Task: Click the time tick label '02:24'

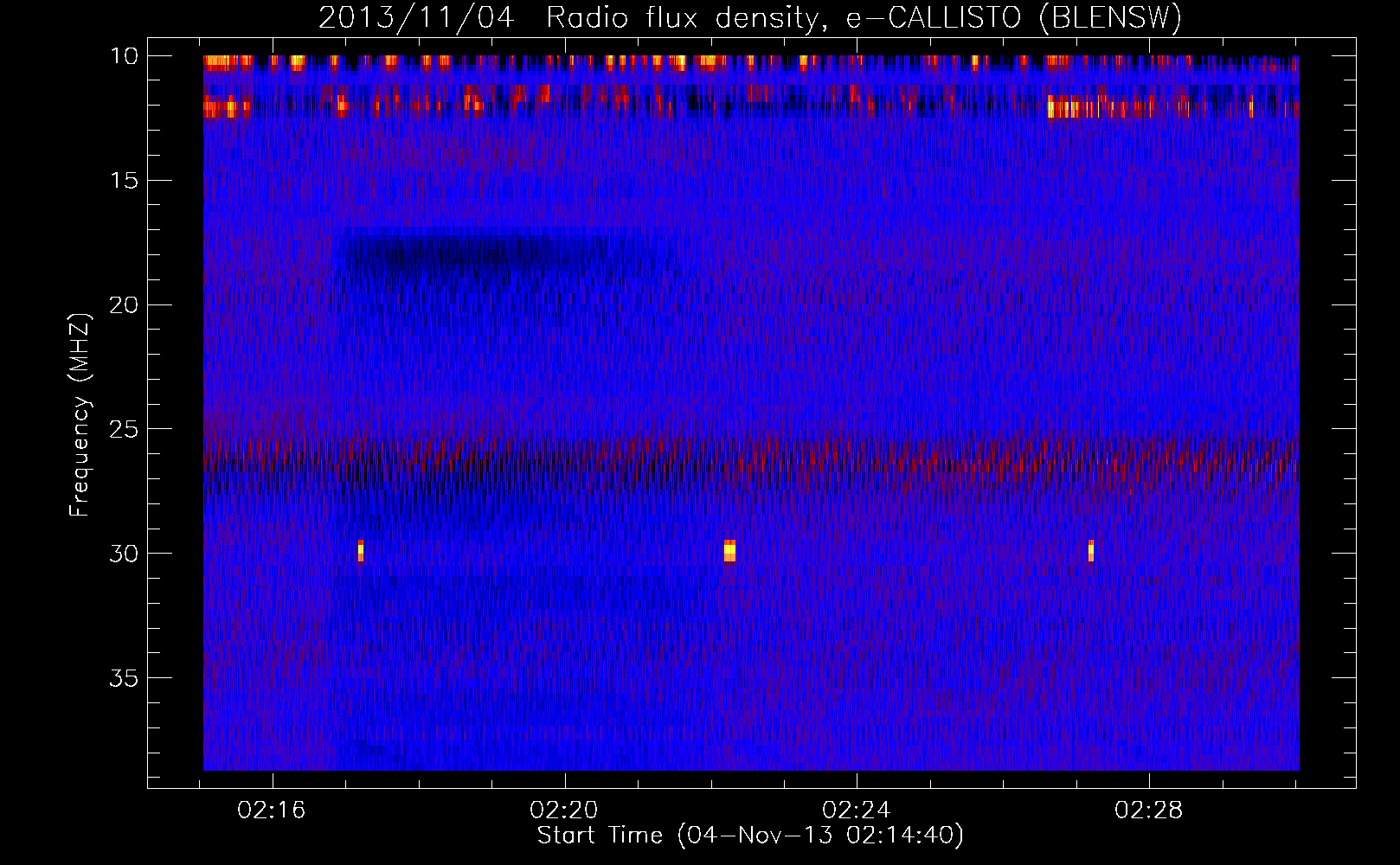Action: (x=857, y=811)
